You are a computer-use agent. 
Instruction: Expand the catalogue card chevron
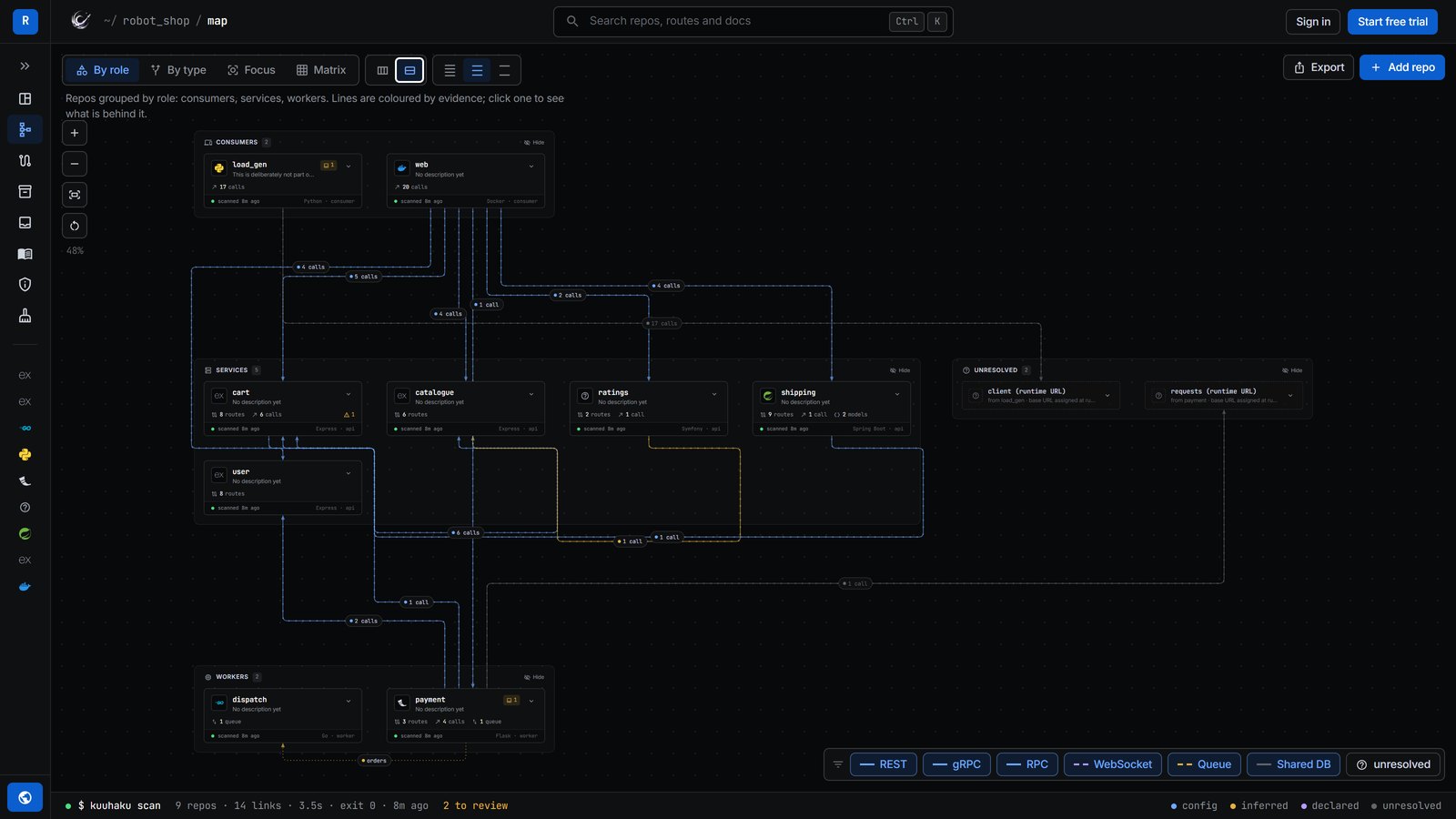point(531,394)
